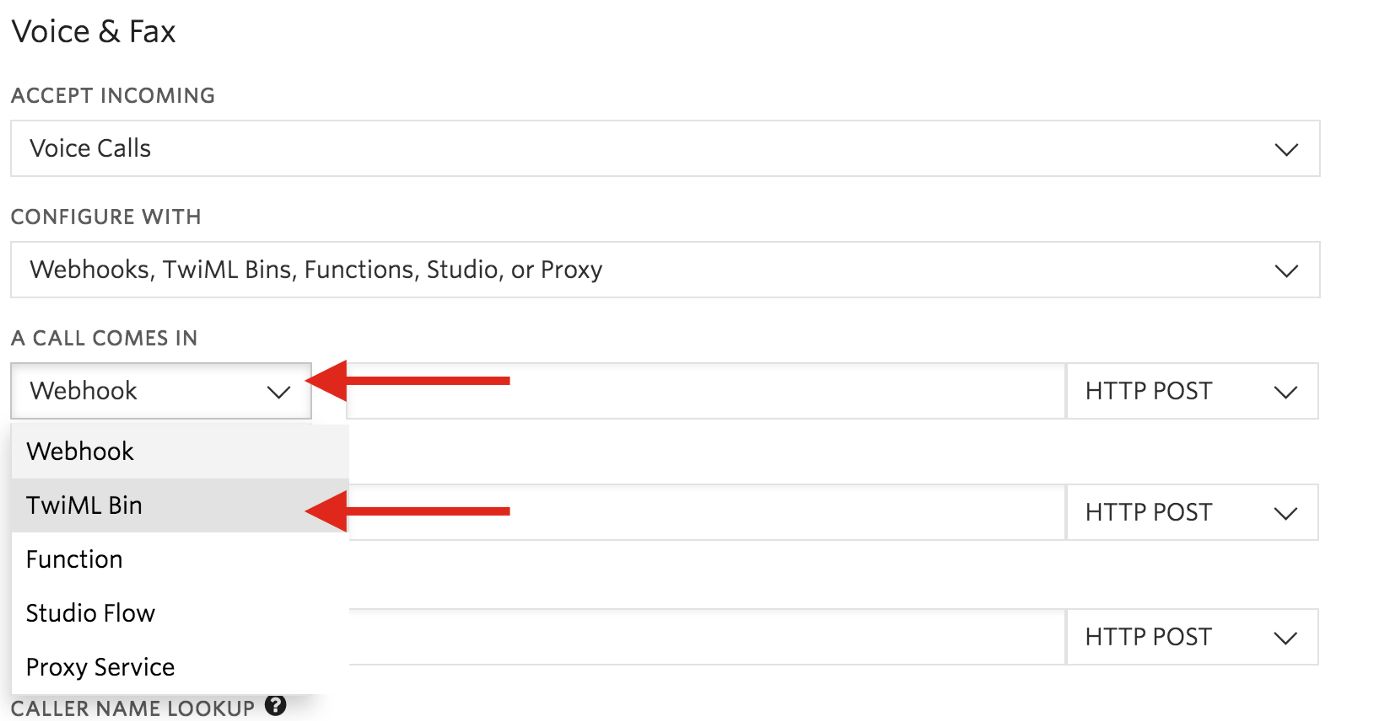Click the chevron on the bottommost HTTP POST selector
The image size is (1400, 721).
tap(1286, 638)
